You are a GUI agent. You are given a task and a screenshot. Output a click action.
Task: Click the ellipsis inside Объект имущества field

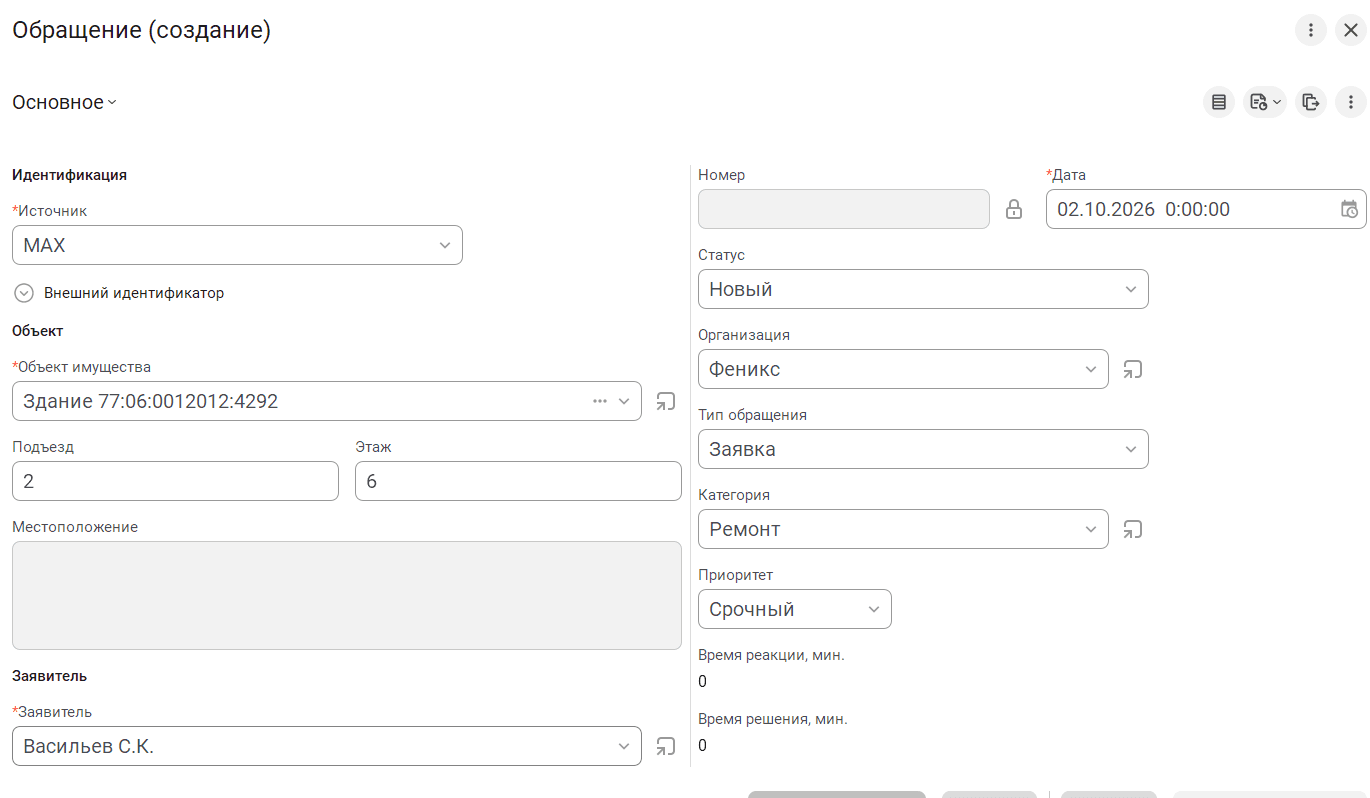(x=600, y=401)
